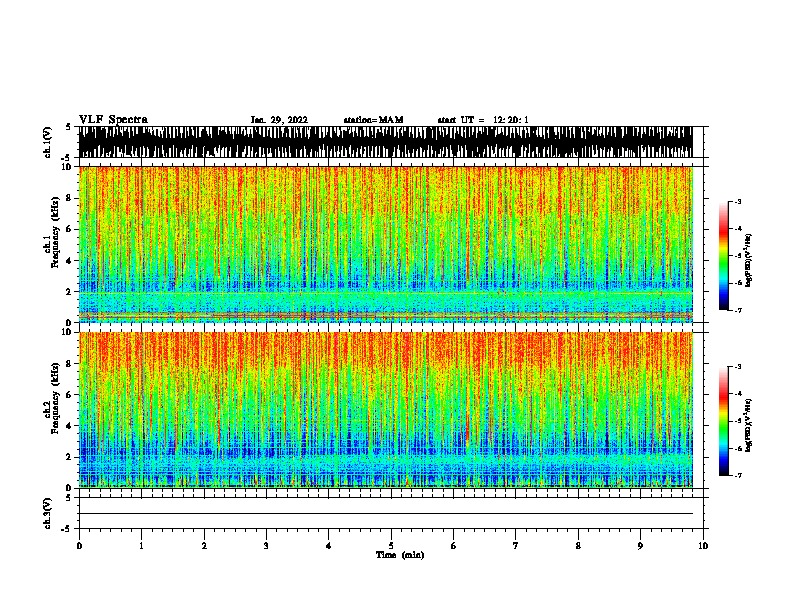Click the "-5" tick on the ch.3(V) axis

(x=66, y=529)
